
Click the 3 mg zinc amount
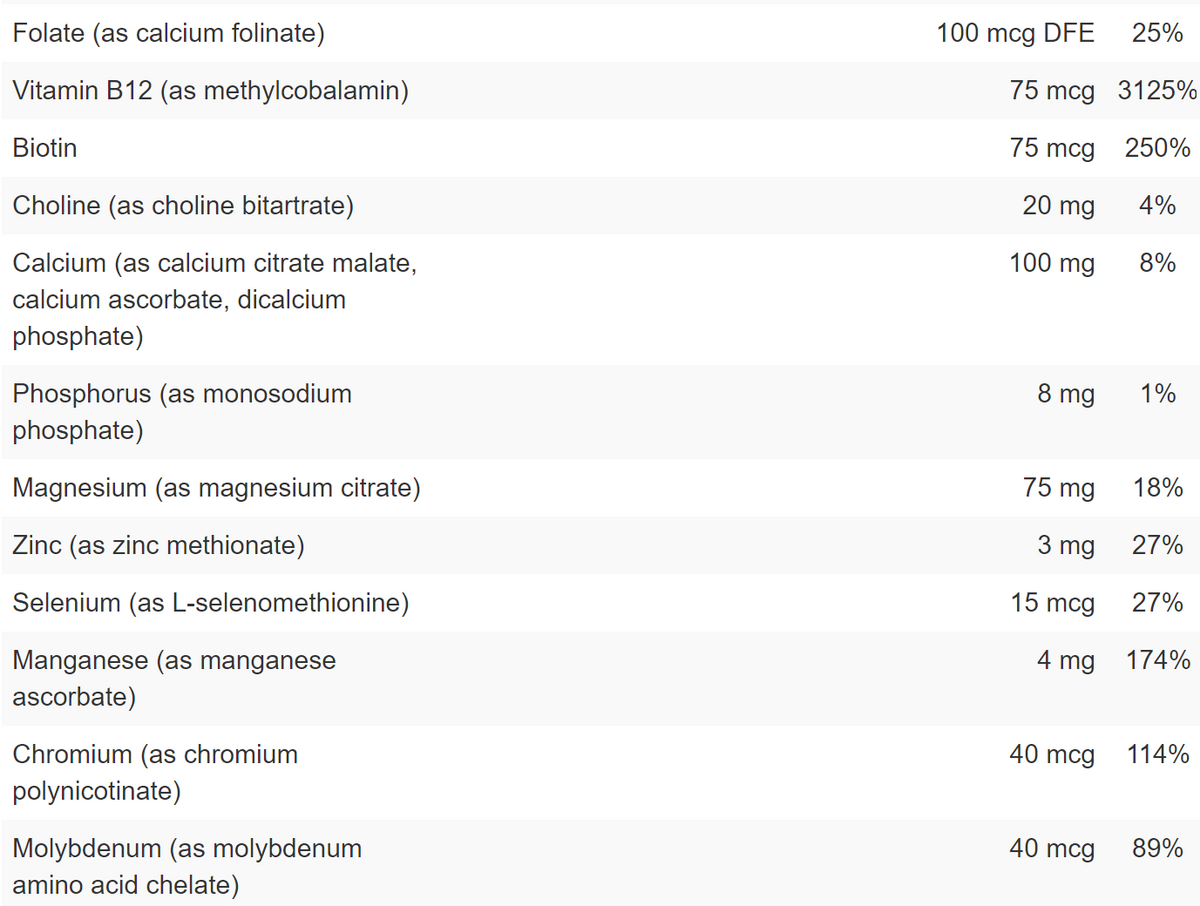1066,545
